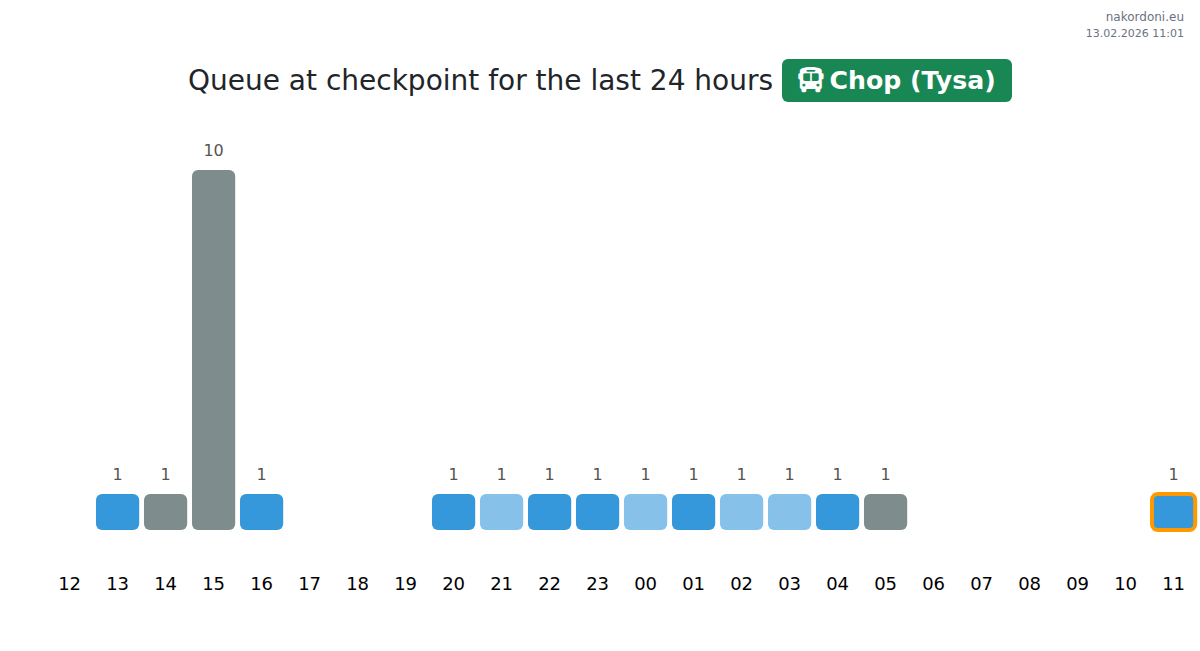This screenshot has width=1200, height=651.
Task: Select the hour 08 axis label
Action: tap(1029, 584)
